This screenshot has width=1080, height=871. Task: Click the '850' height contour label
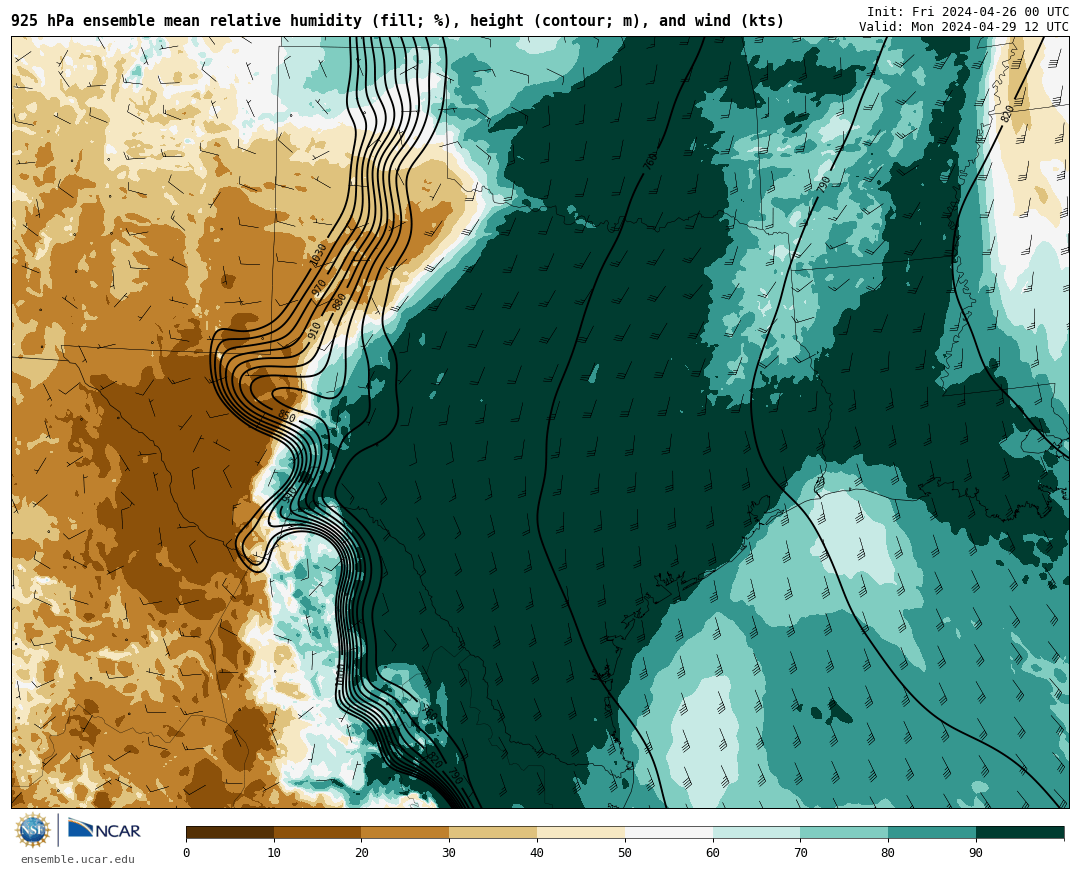pyautogui.click(x=287, y=416)
